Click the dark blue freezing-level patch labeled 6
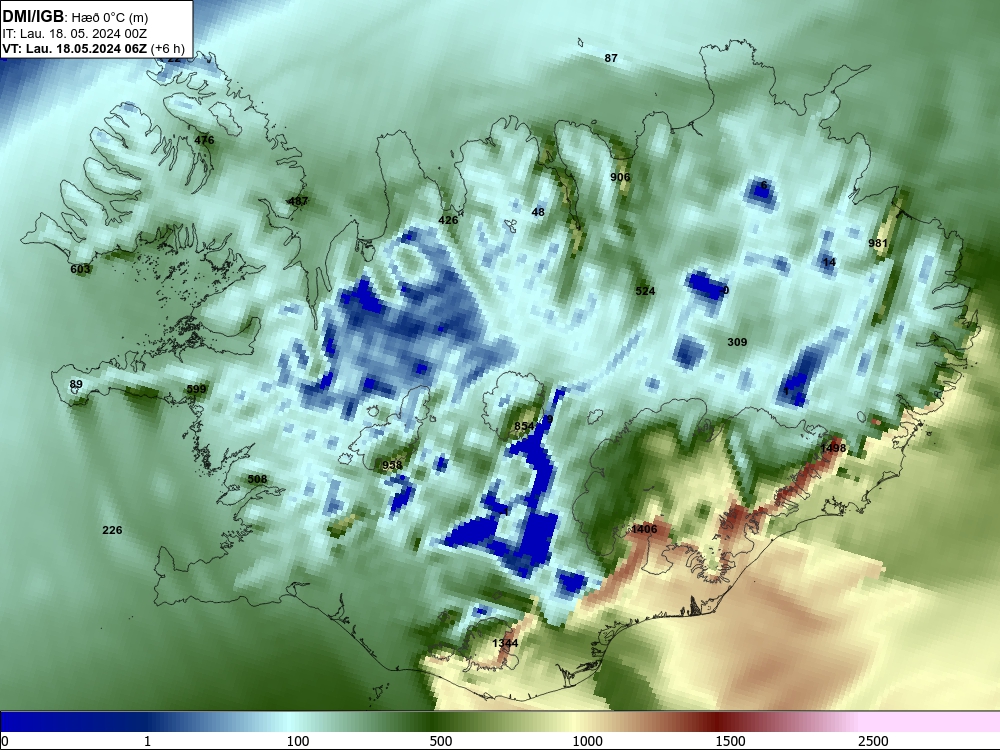Image resolution: width=1000 pixels, height=750 pixels. tap(762, 190)
